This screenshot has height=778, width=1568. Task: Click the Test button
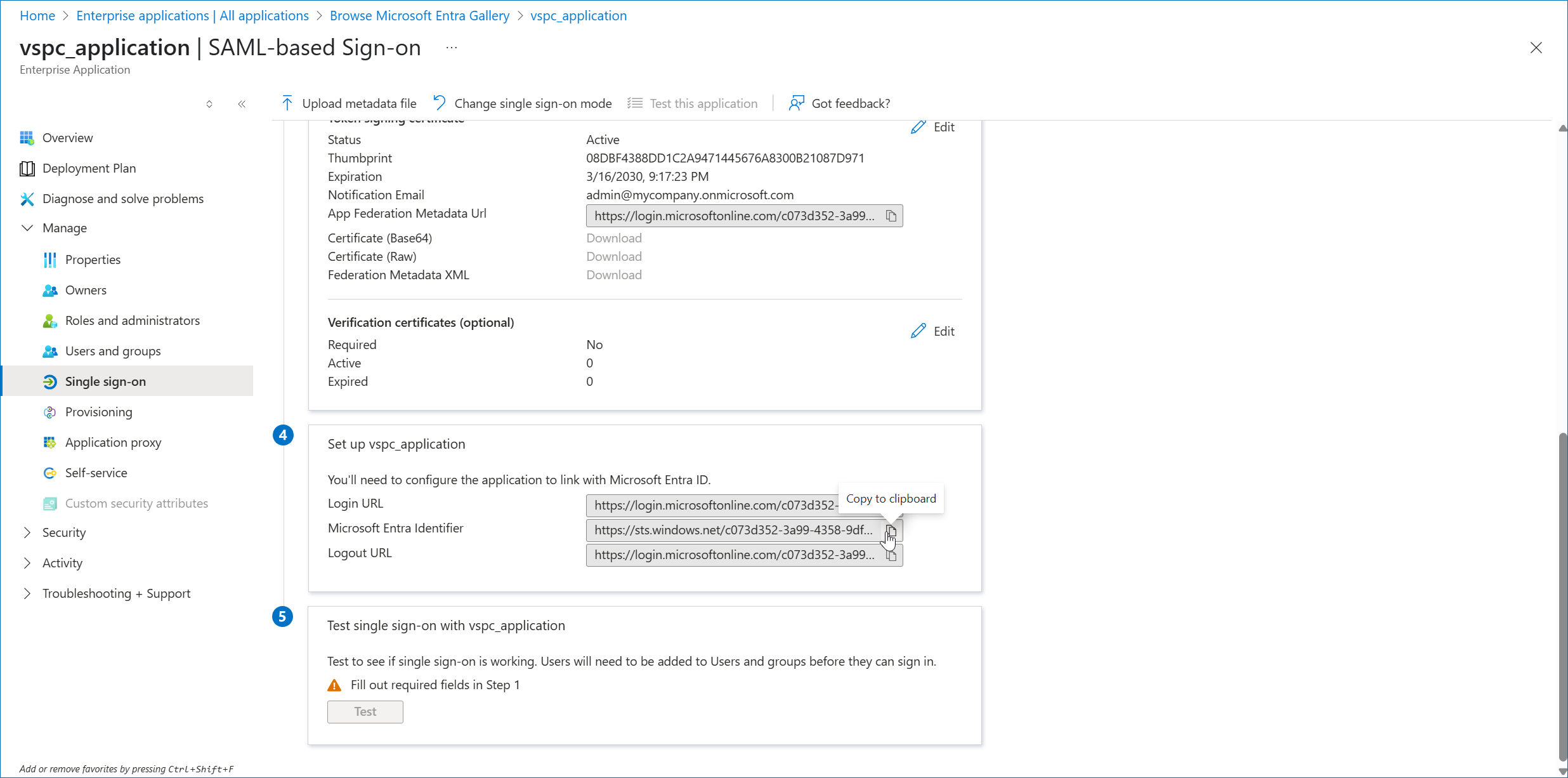click(365, 711)
